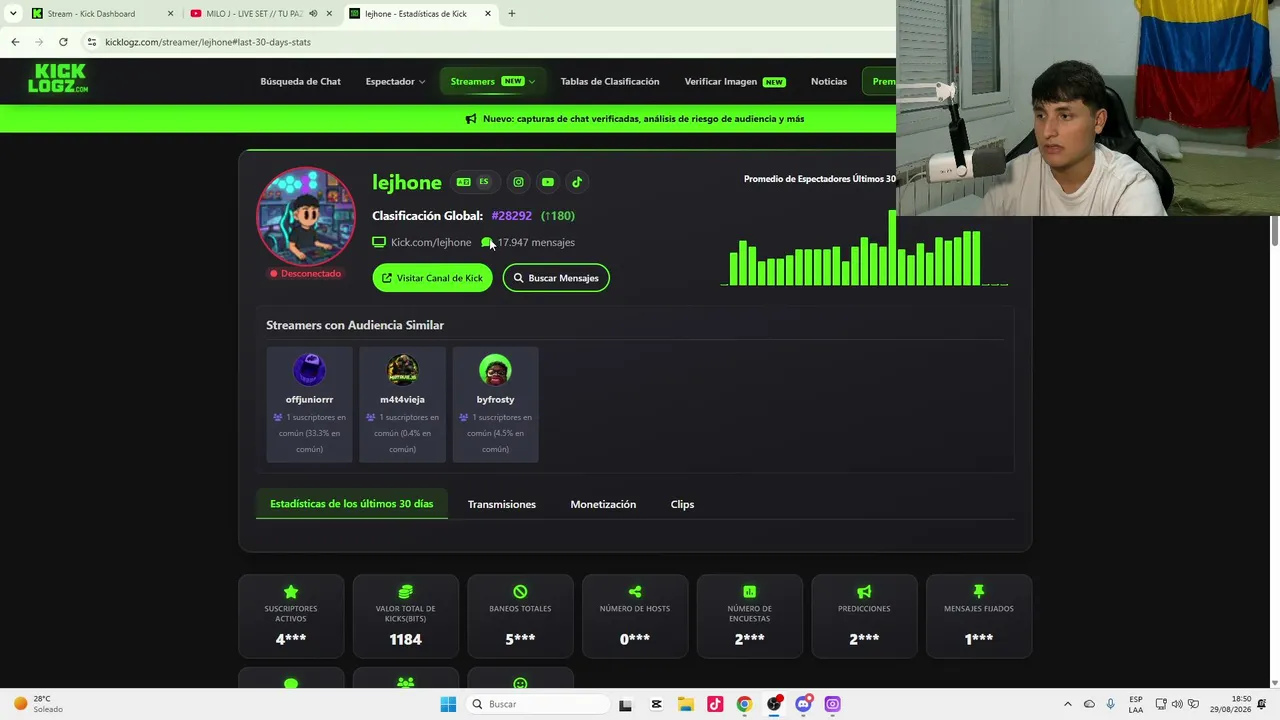Click the #28292 global ranking link
This screenshot has height=720, width=1280.
coord(512,216)
